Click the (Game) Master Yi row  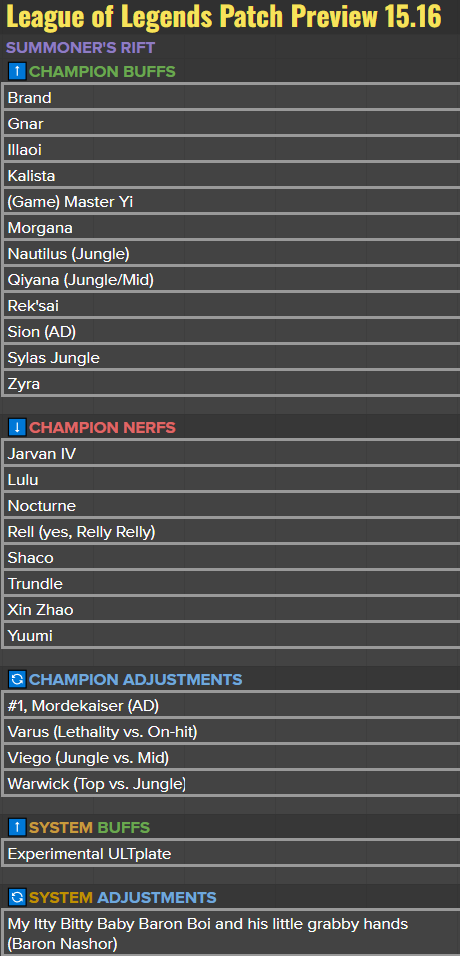231,202
